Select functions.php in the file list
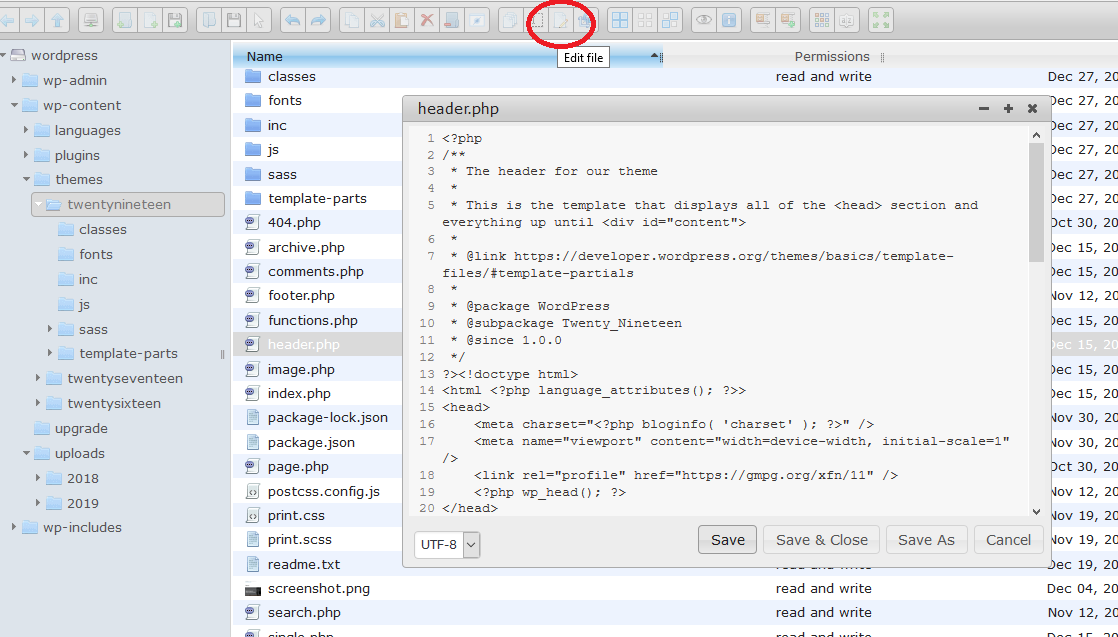 click(312, 320)
